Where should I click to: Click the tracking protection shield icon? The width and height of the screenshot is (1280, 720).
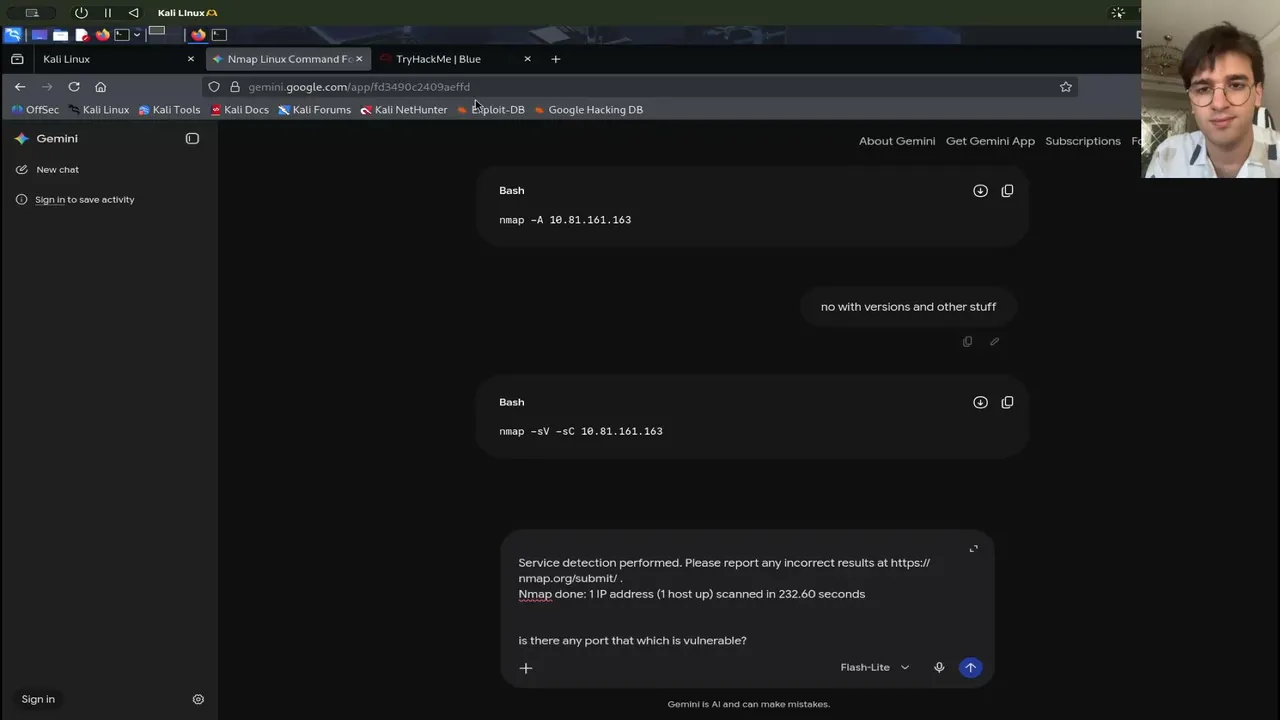[214, 87]
